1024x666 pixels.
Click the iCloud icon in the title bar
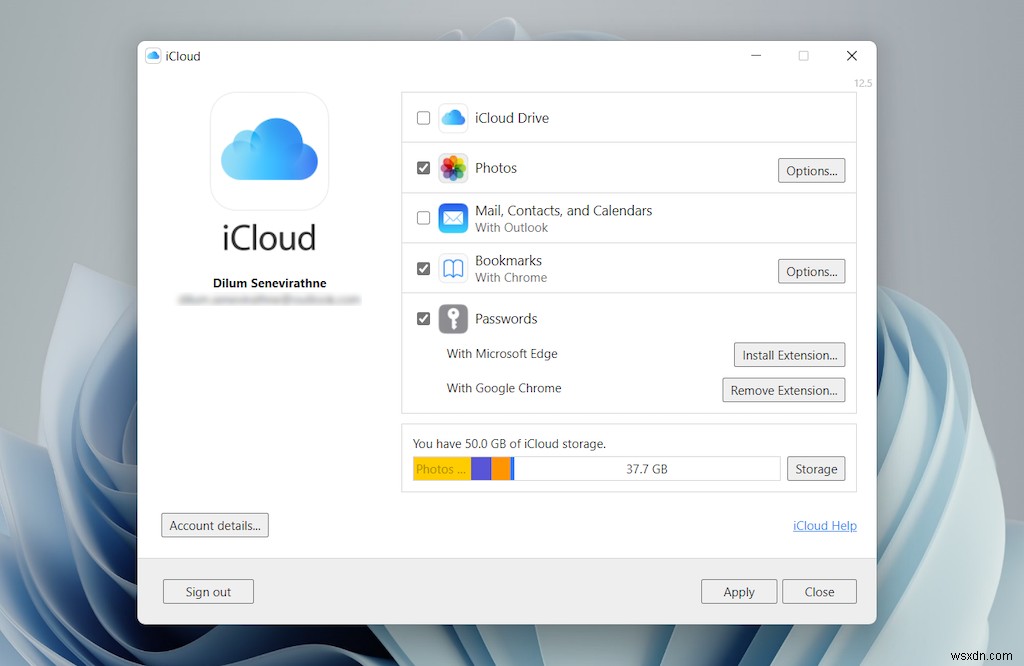pyautogui.click(x=153, y=56)
